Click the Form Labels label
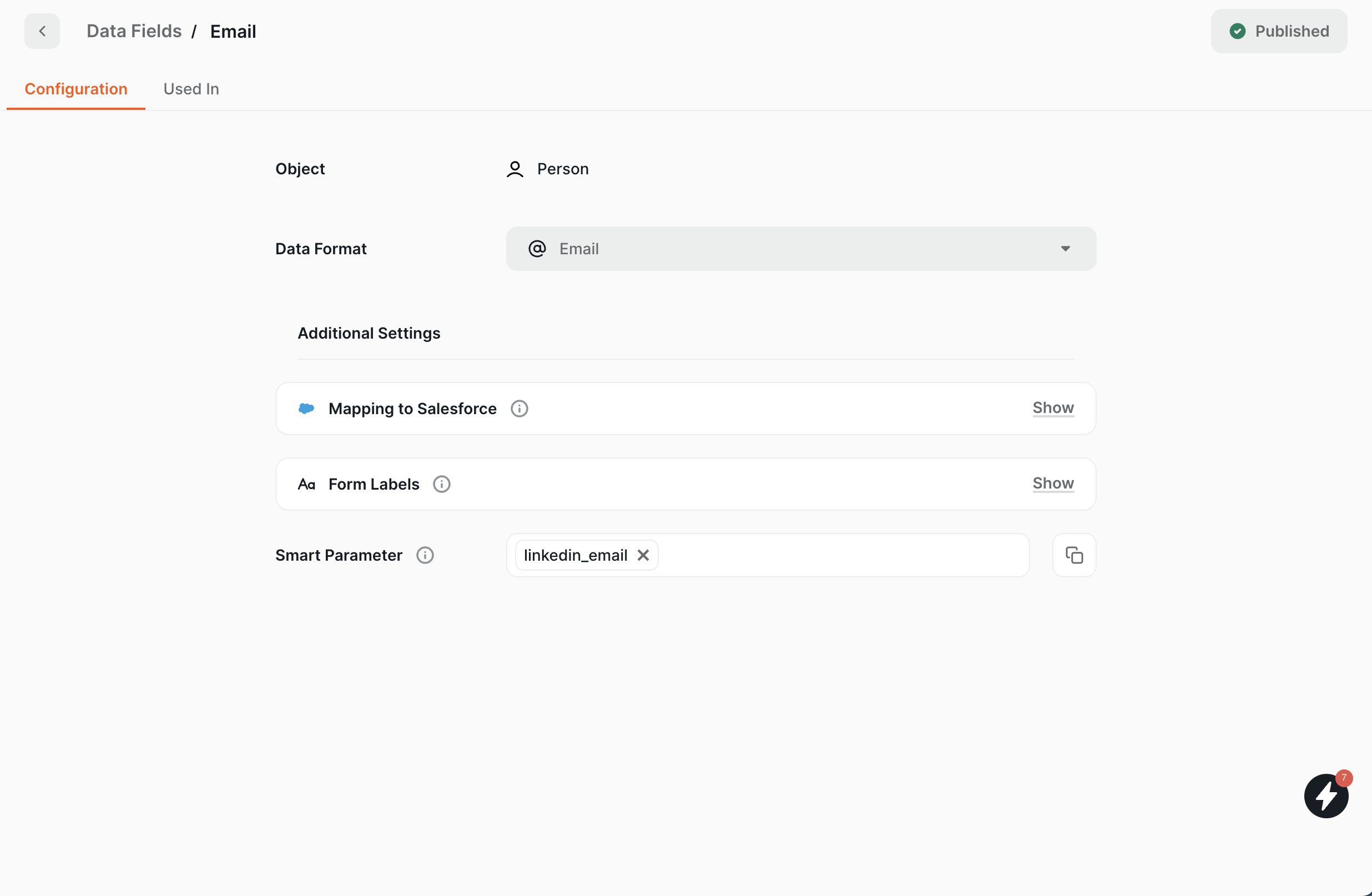The height and width of the screenshot is (896, 1372). tap(374, 484)
